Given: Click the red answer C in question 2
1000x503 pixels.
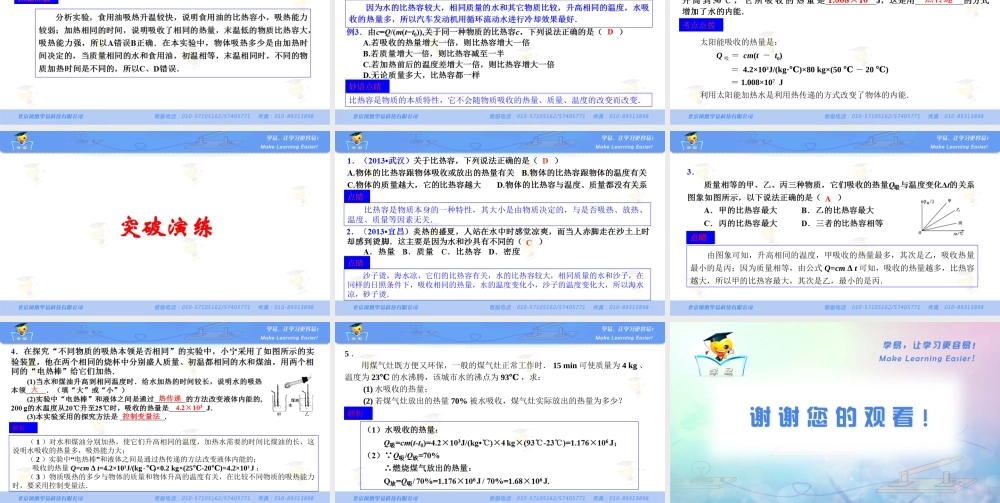Looking at the screenshot, I should (529, 242).
